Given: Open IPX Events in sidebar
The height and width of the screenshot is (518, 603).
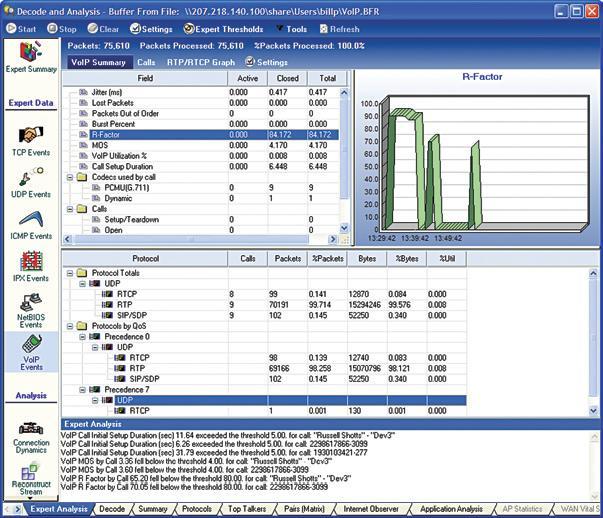Looking at the screenshot, I should click(x=31, y=267).
